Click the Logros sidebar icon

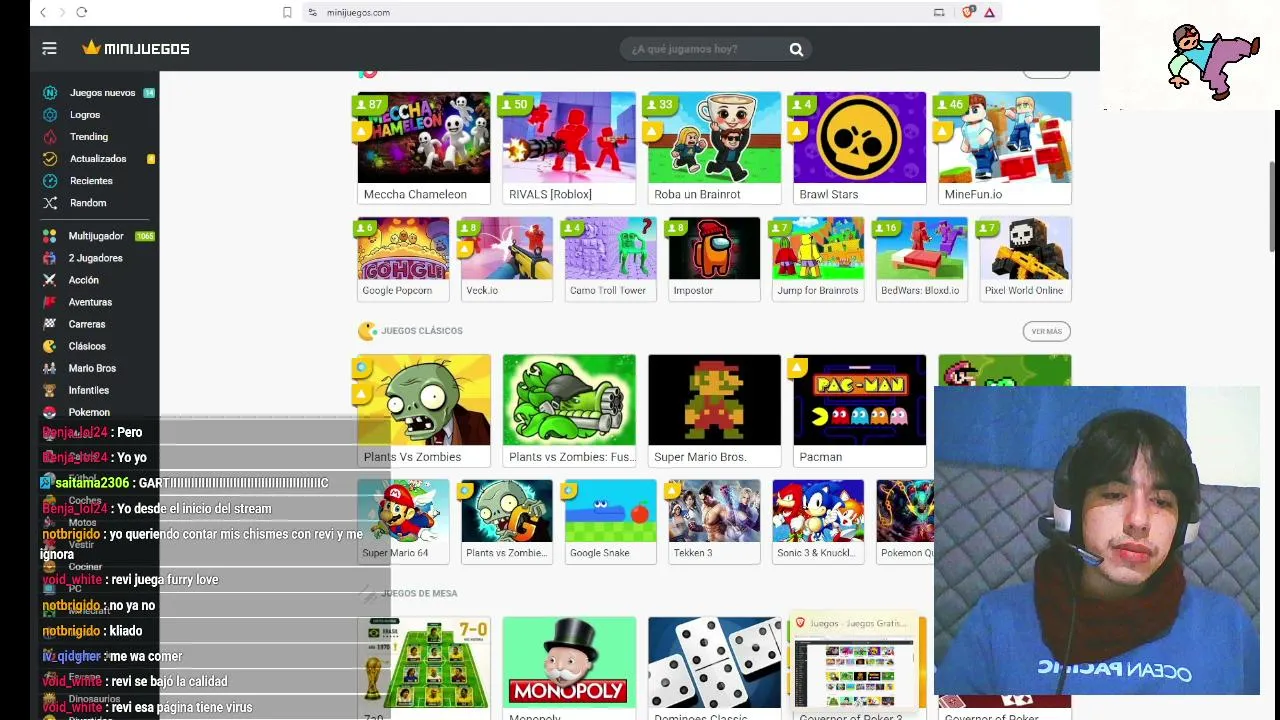point(50,114)
